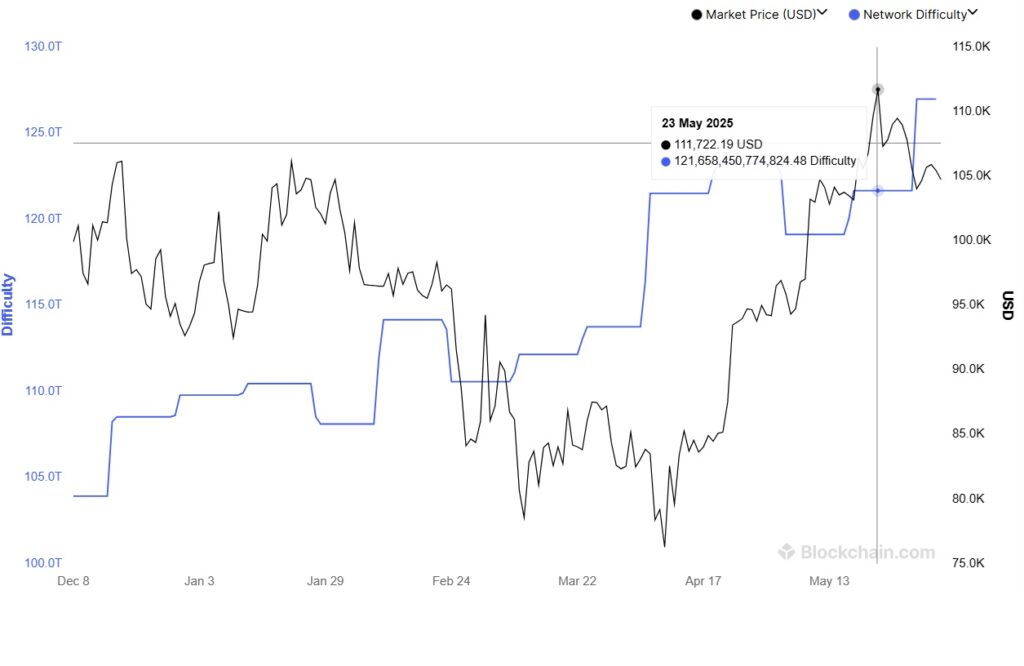The image size is (1024, 666).
Task: Click the Blockchain.com watermark text
Action: pos(867,552)
